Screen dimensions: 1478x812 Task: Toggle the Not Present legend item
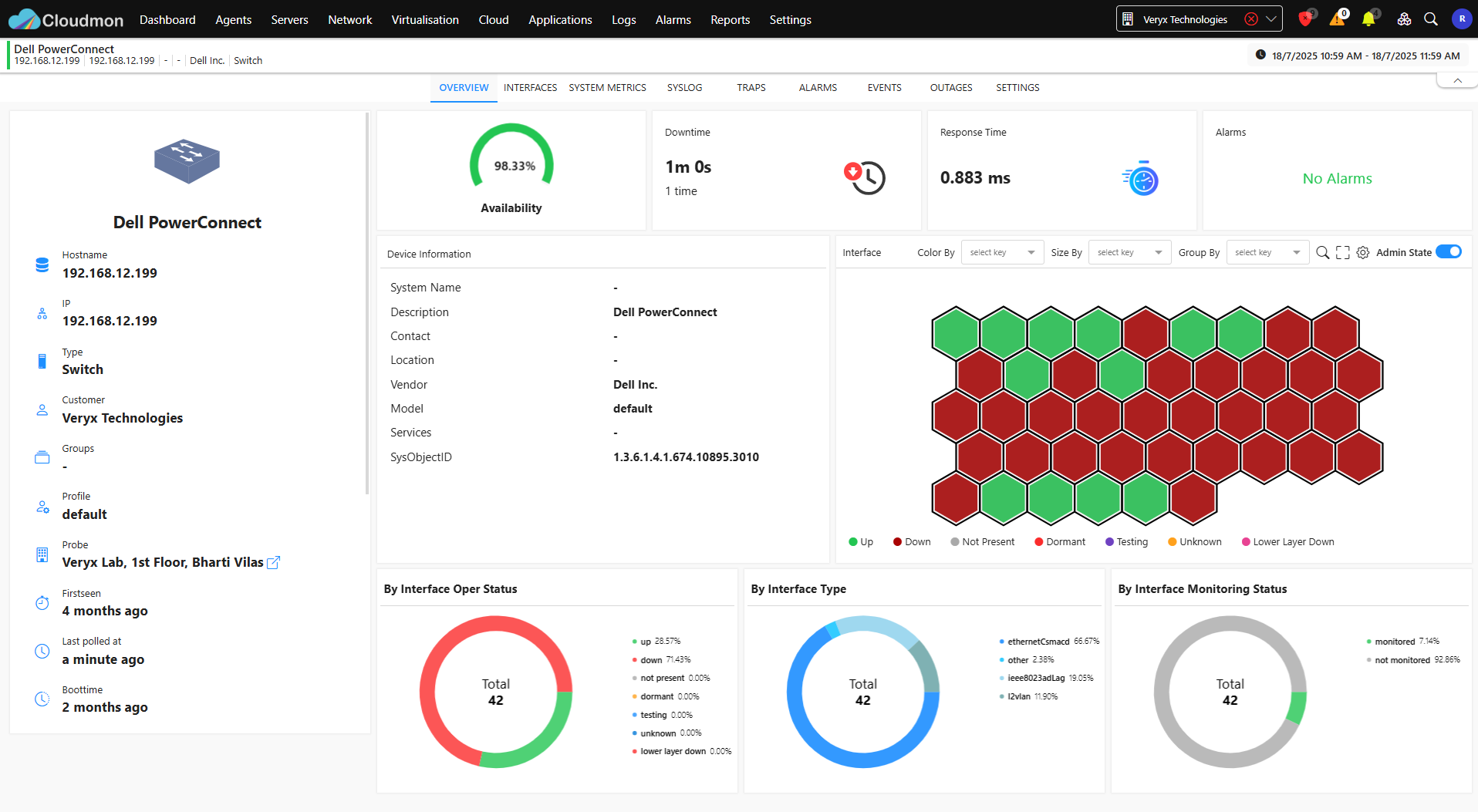point(983,542)
